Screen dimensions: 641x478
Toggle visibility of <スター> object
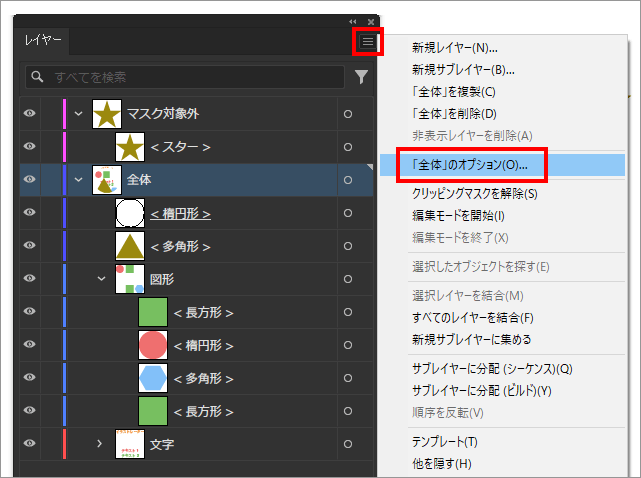[x=29, y=146]
